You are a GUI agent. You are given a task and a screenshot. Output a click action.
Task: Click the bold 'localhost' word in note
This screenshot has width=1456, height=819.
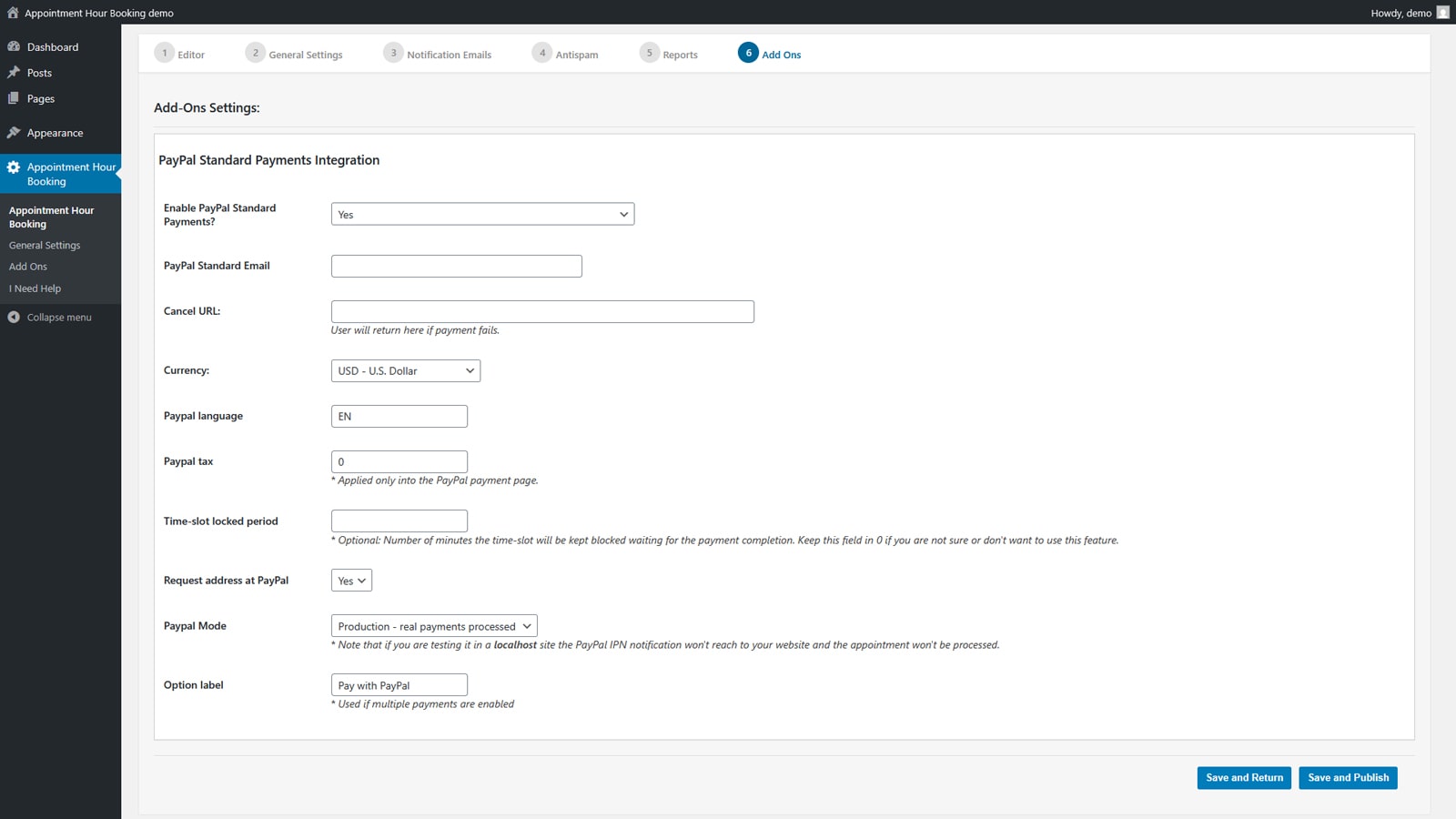515,645
